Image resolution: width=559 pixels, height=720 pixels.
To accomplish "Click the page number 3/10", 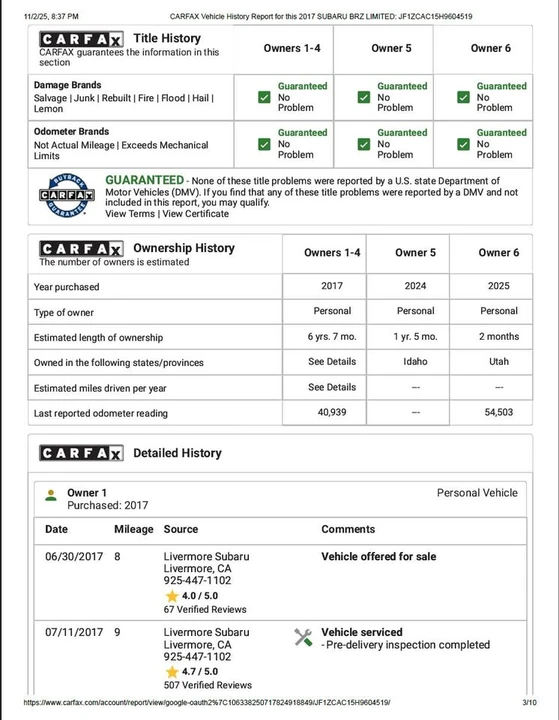I will coord(530,703).
